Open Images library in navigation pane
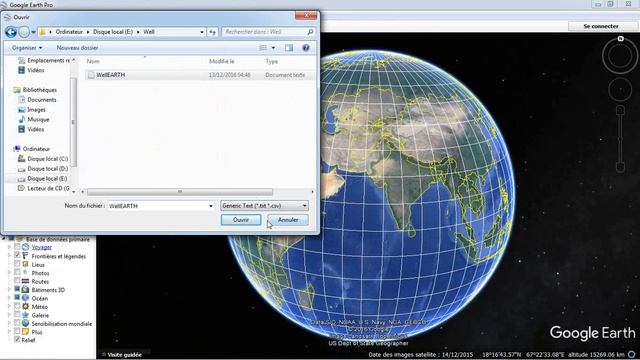This screenshot has height=360, width=640. tap(32, 109)
